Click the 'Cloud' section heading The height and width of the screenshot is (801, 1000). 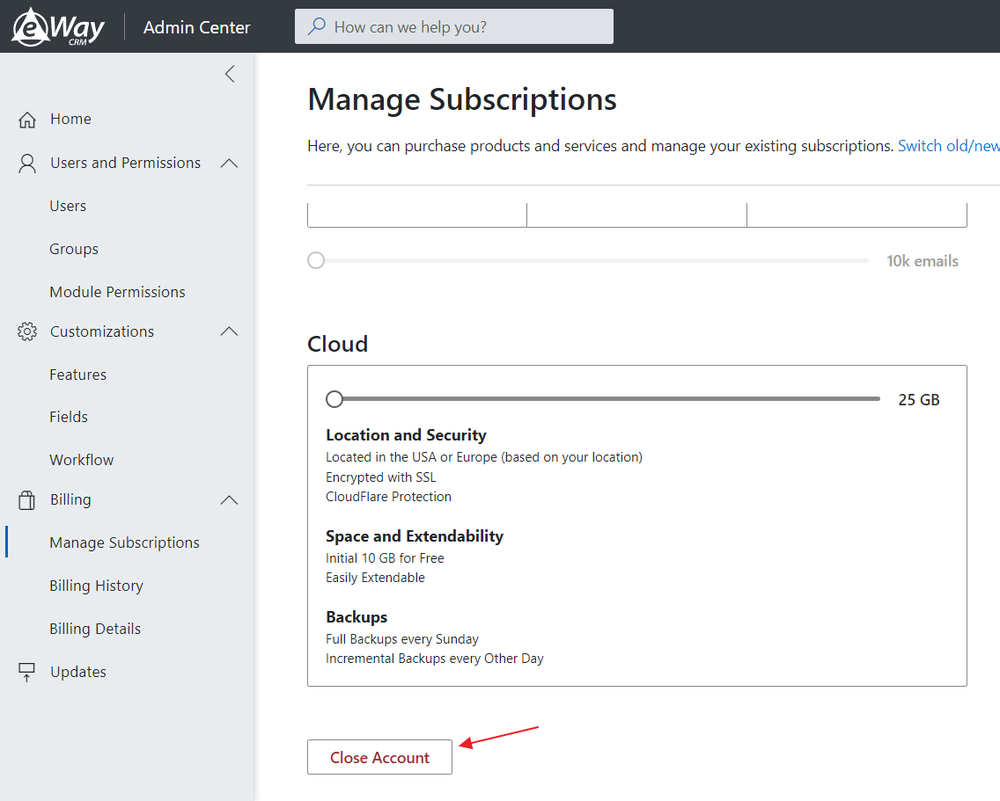tap(337, 344)
